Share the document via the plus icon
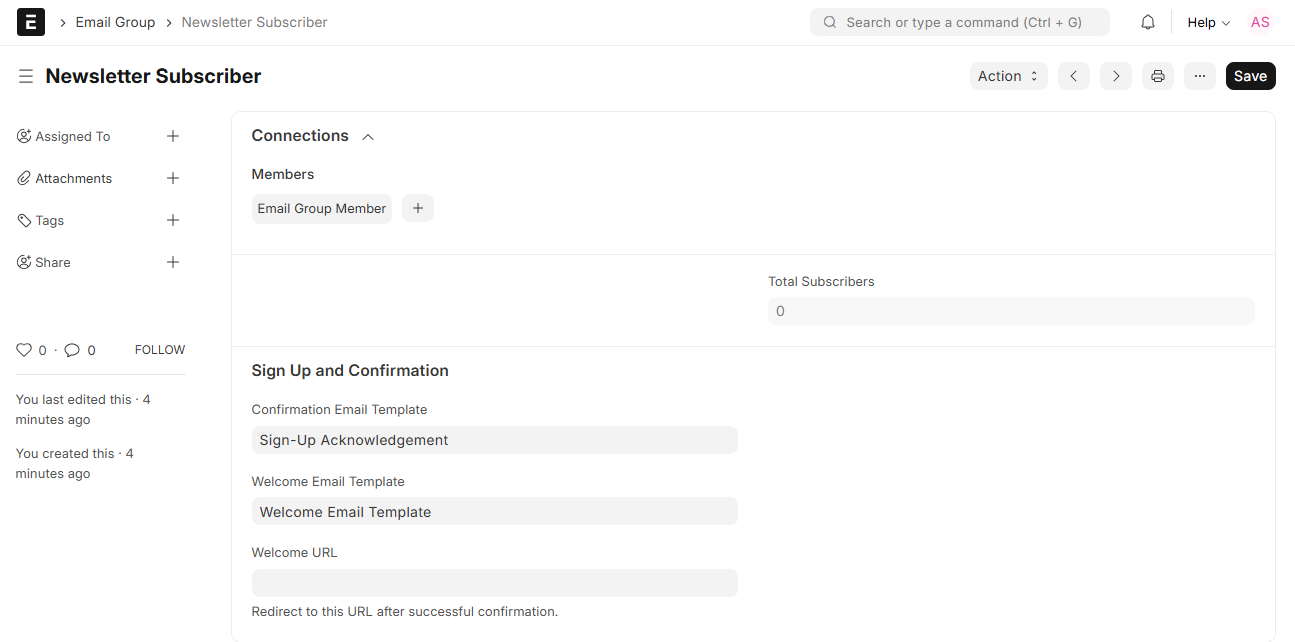 coord(172,262)
